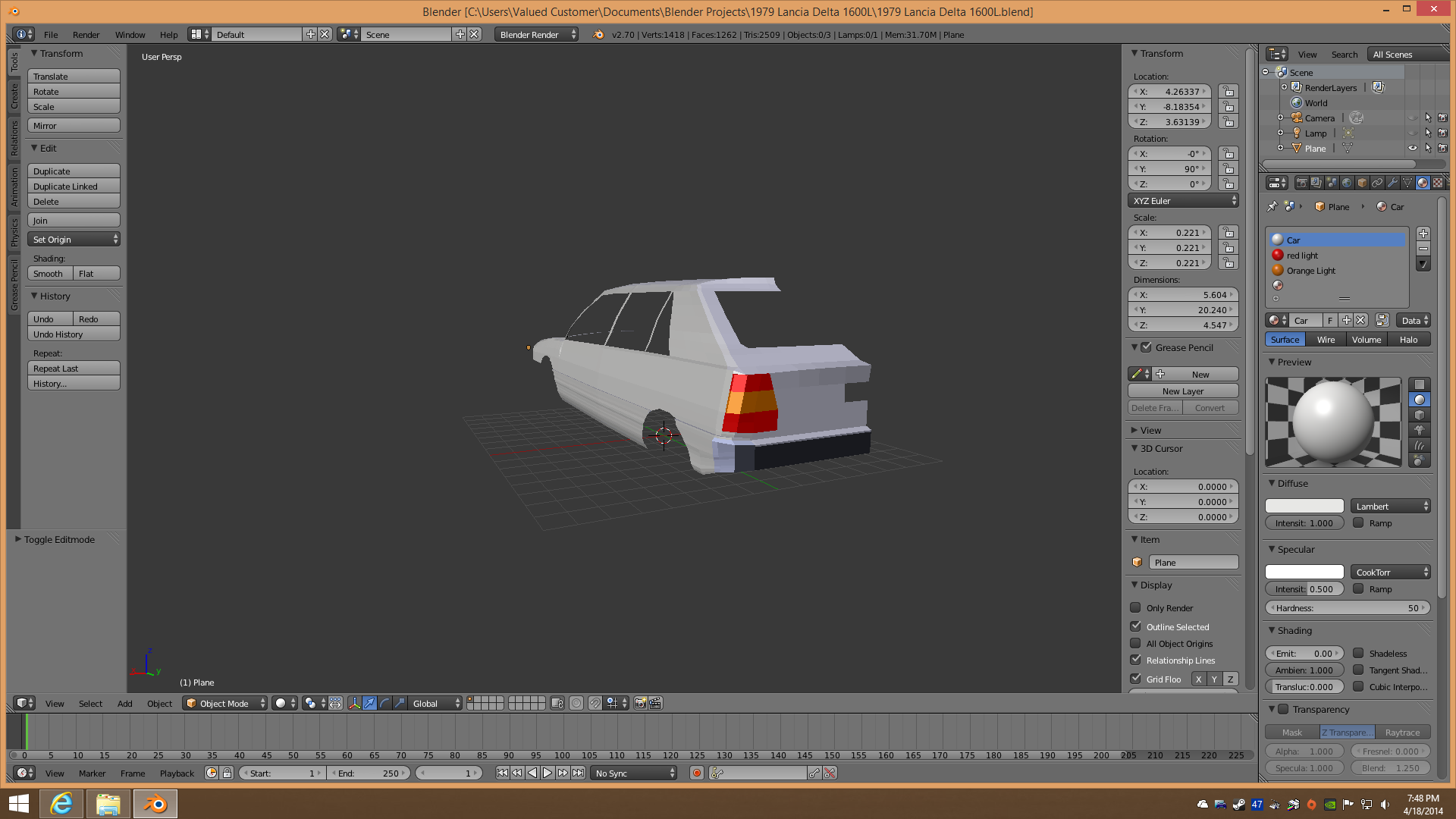The image size is (1456, 819).
Task: Uncheck Relationship Lines
Action: point(1135,660)
